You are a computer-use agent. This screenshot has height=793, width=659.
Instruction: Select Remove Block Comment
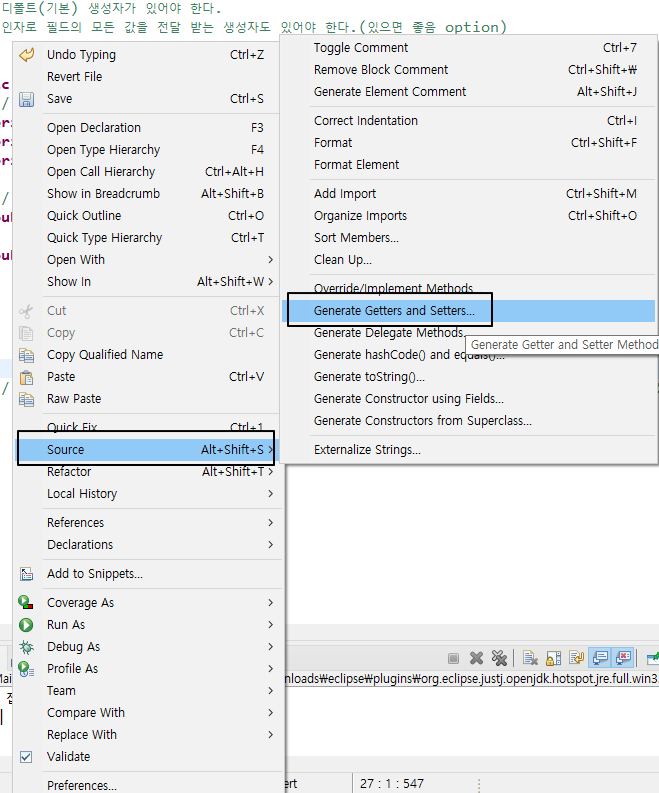pyautogui.click(x=468, y=70)
